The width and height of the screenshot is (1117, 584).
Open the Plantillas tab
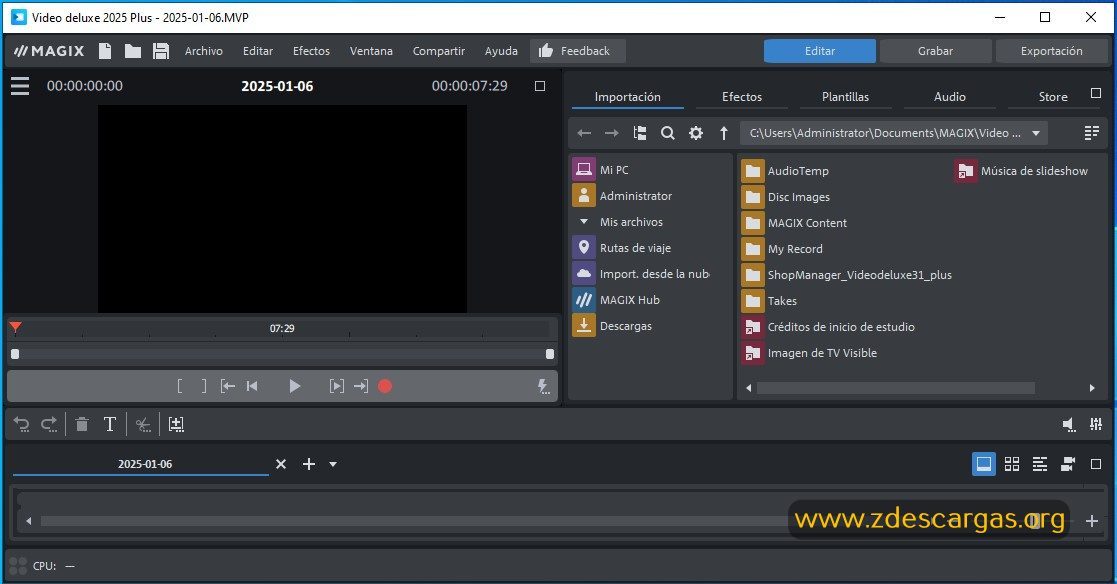[846, 97]
